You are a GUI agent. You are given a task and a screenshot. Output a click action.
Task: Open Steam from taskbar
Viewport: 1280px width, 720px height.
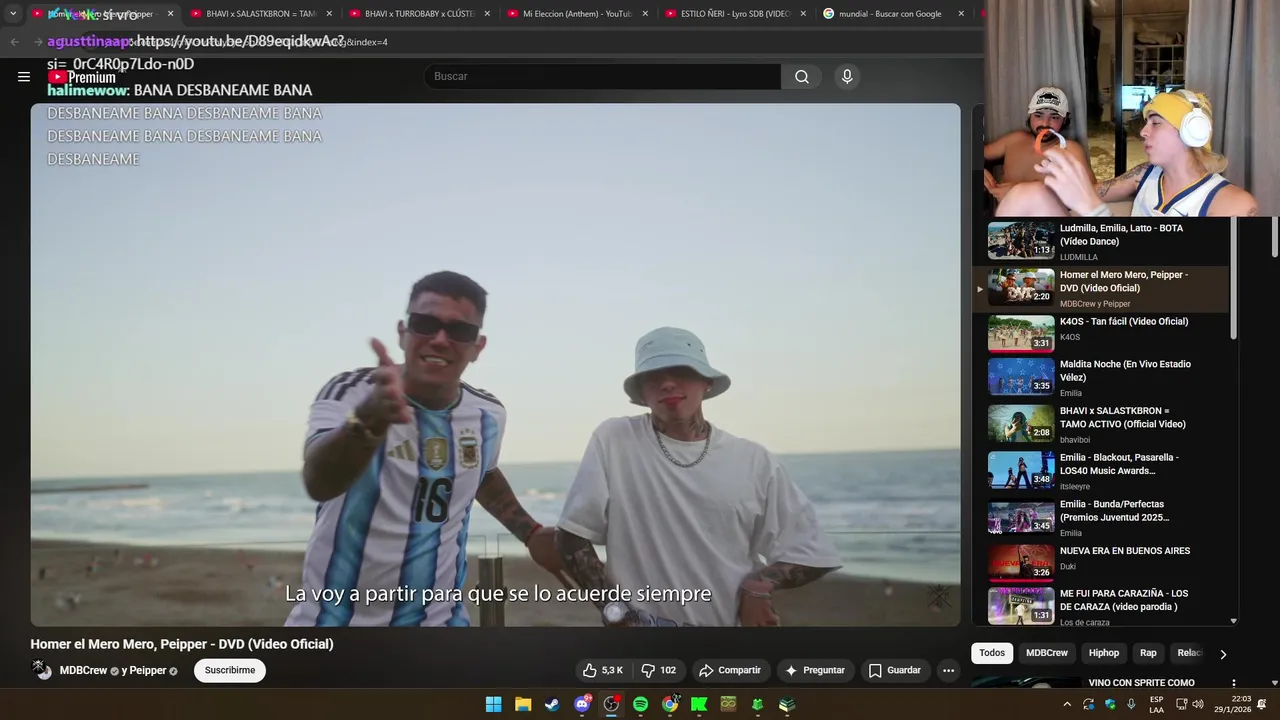(552, 704)
